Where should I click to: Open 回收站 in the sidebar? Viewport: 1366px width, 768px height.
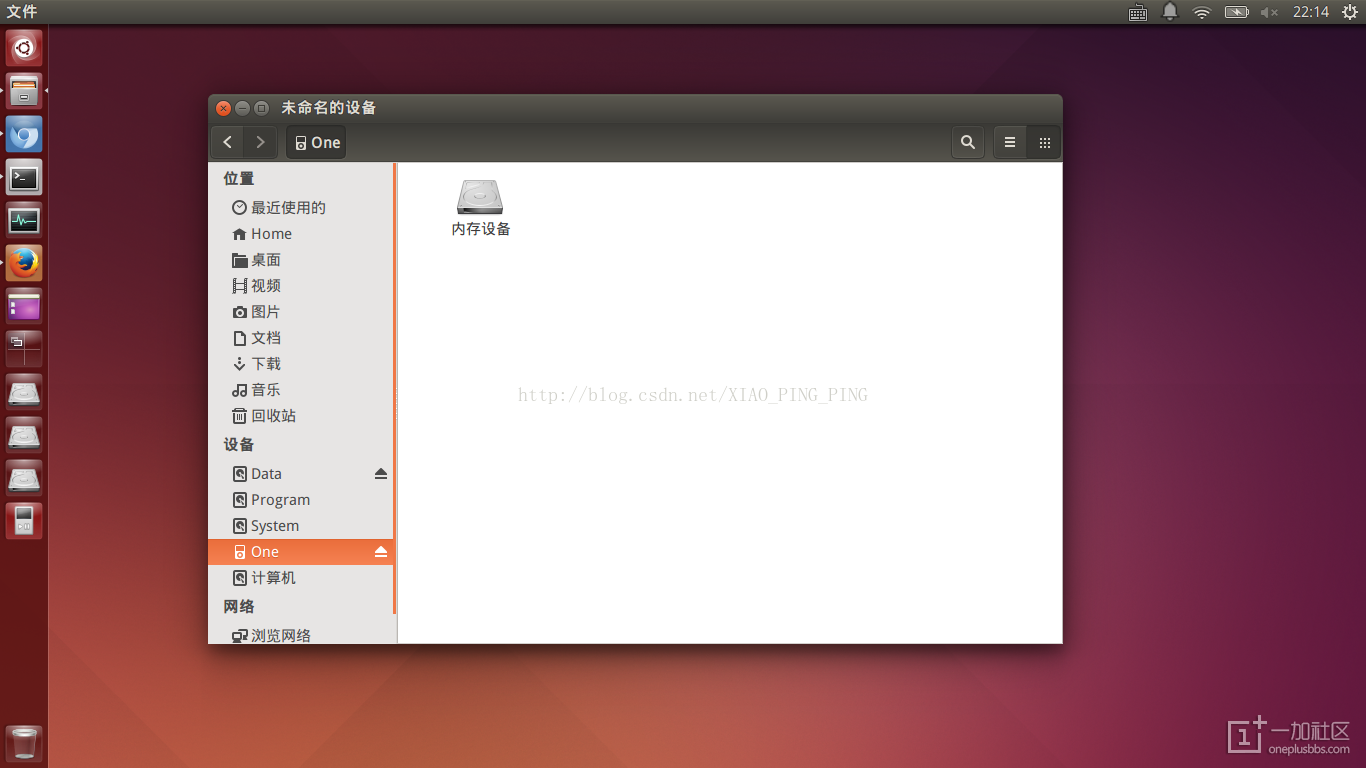(x=301, y=415)
